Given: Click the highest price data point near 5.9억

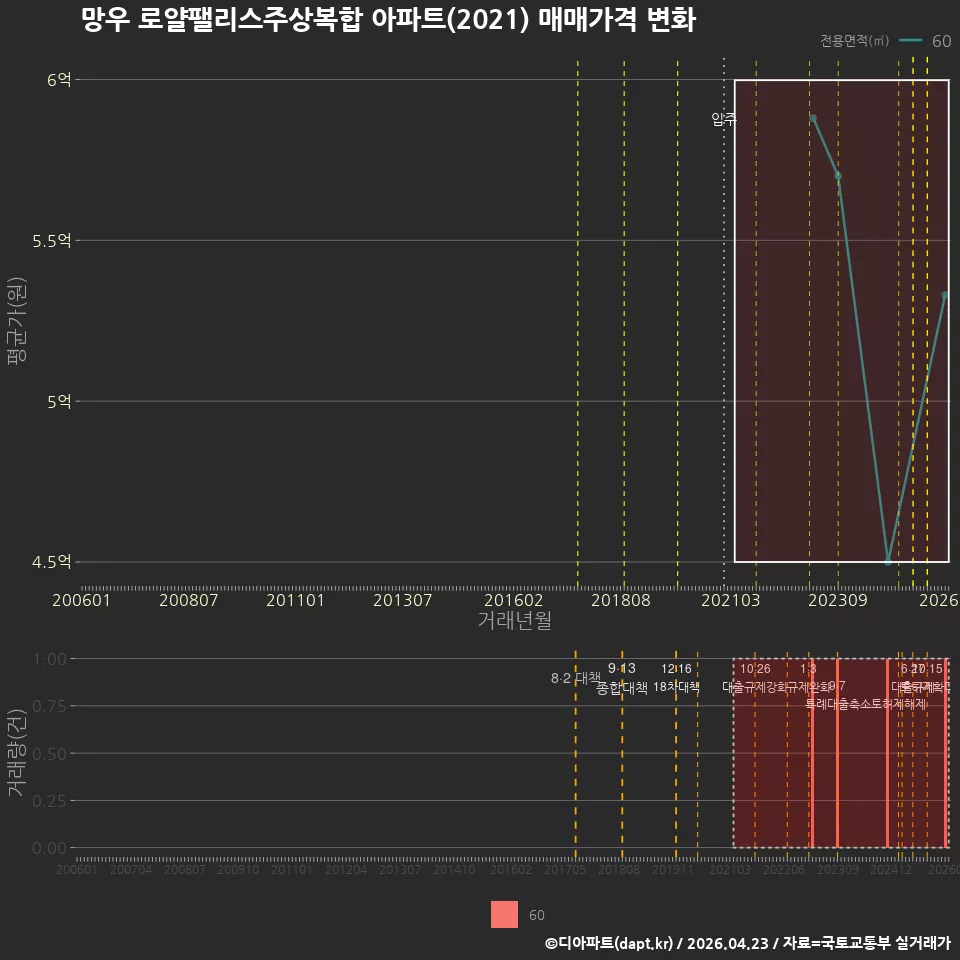Looking at the screenshot, I should click(x=812, y=118).
